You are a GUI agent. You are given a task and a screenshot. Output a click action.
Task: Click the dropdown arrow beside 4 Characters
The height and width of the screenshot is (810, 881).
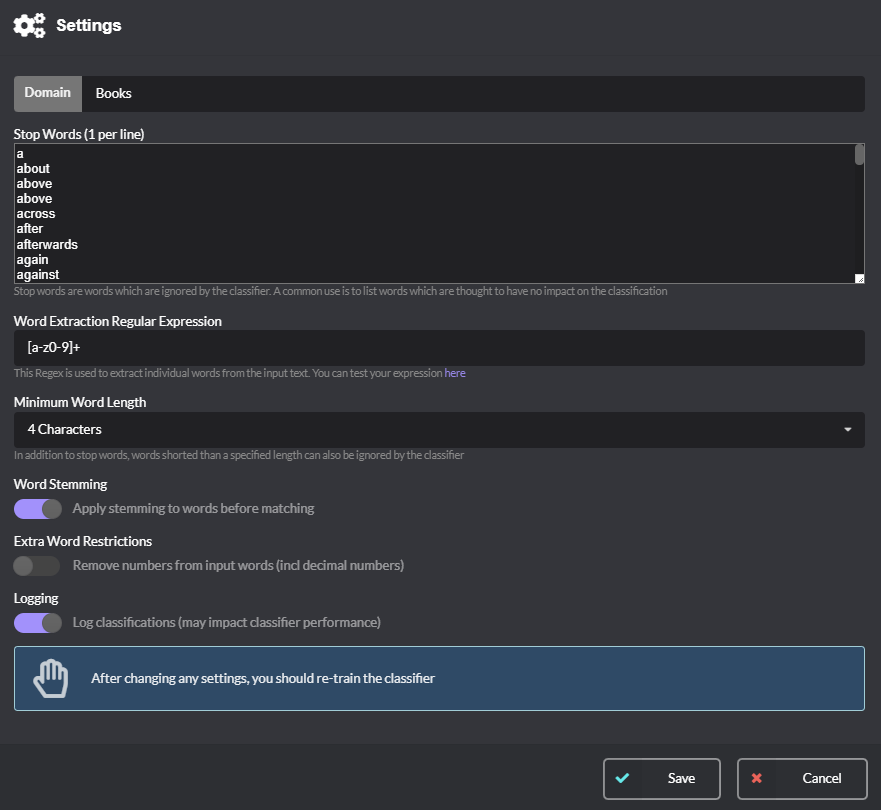pos(847,429)
